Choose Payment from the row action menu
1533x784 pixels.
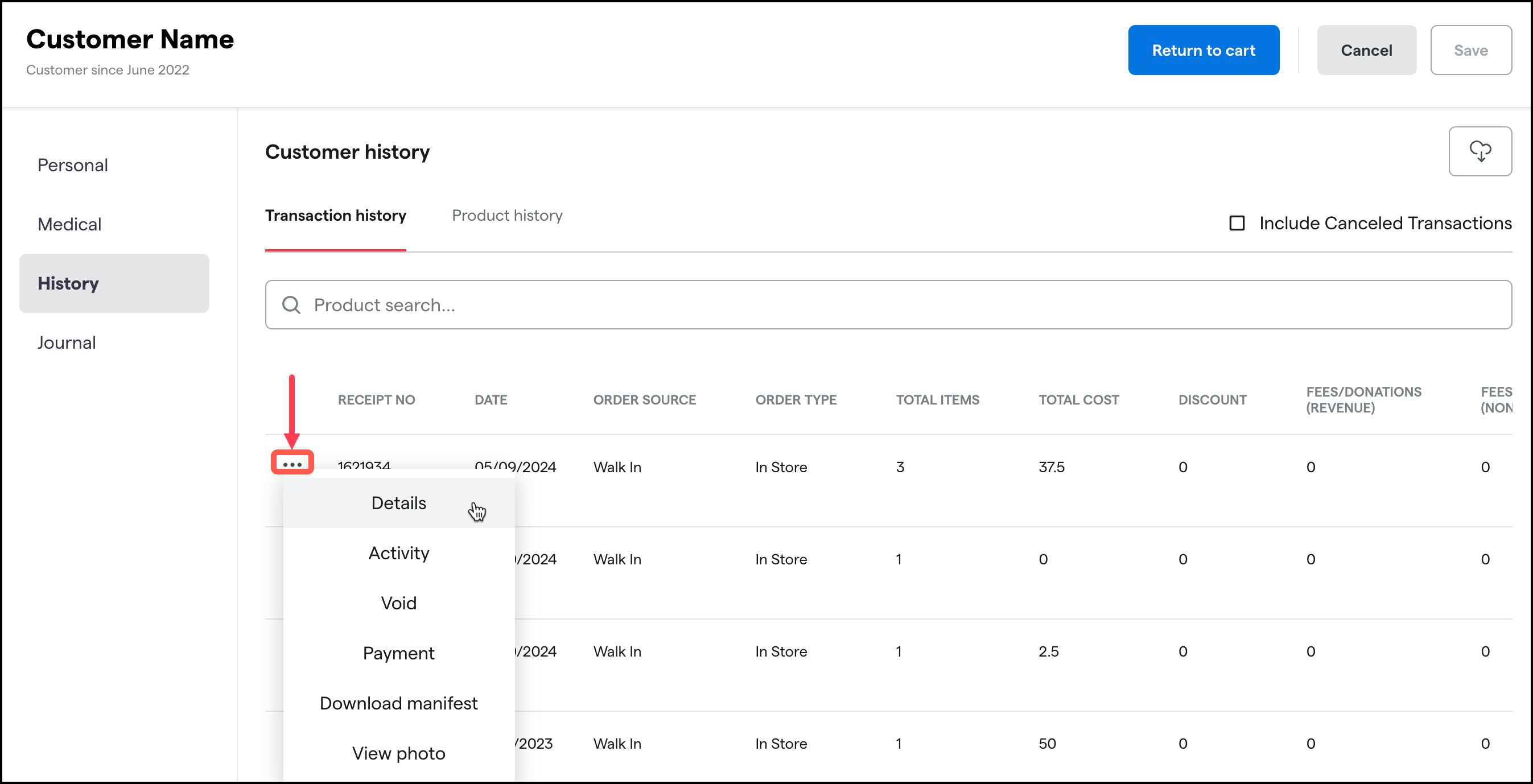click(398, 653)
